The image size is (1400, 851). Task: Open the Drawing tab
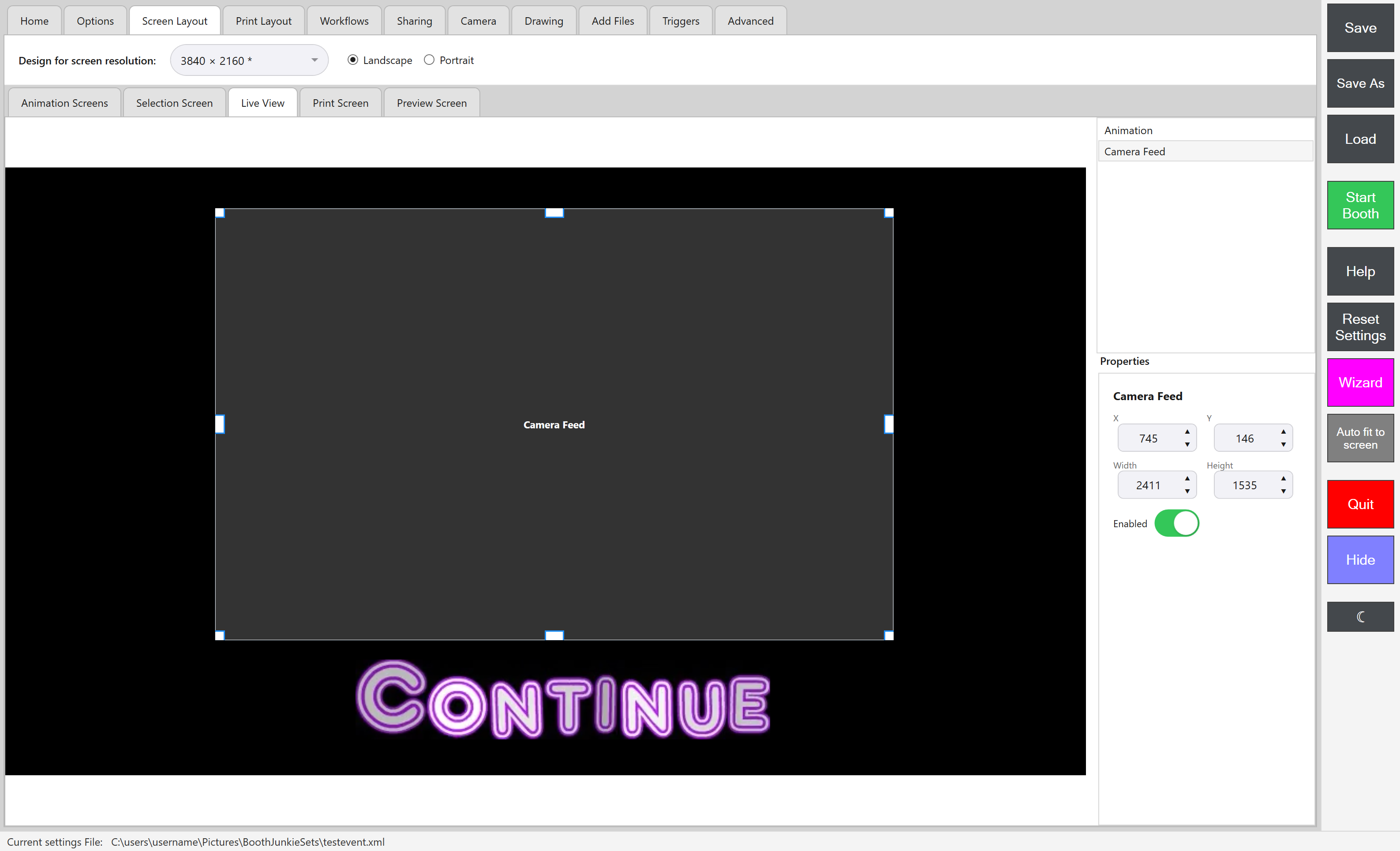click(x=544, y=21)
